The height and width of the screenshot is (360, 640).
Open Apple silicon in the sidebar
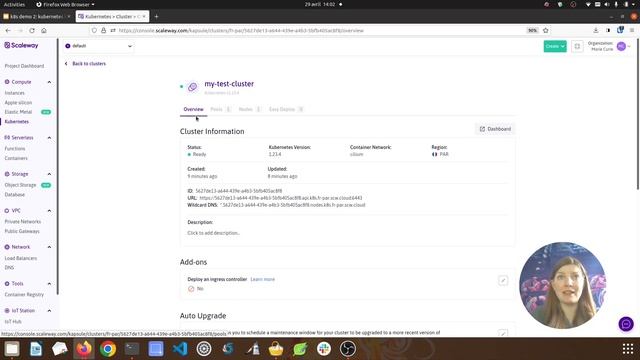pyautogui.click(x=18, y=103)
